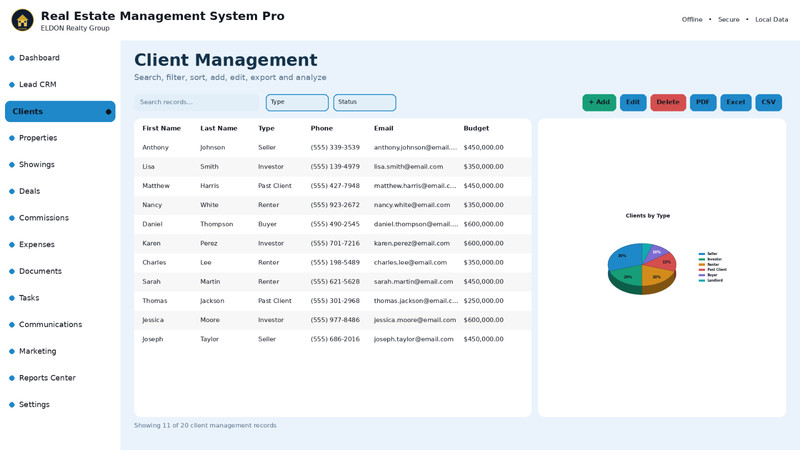This screenshot has height=450, width=800.
Task: Open Expenses page
Action: pyautogui.click(x=37, y=244)
